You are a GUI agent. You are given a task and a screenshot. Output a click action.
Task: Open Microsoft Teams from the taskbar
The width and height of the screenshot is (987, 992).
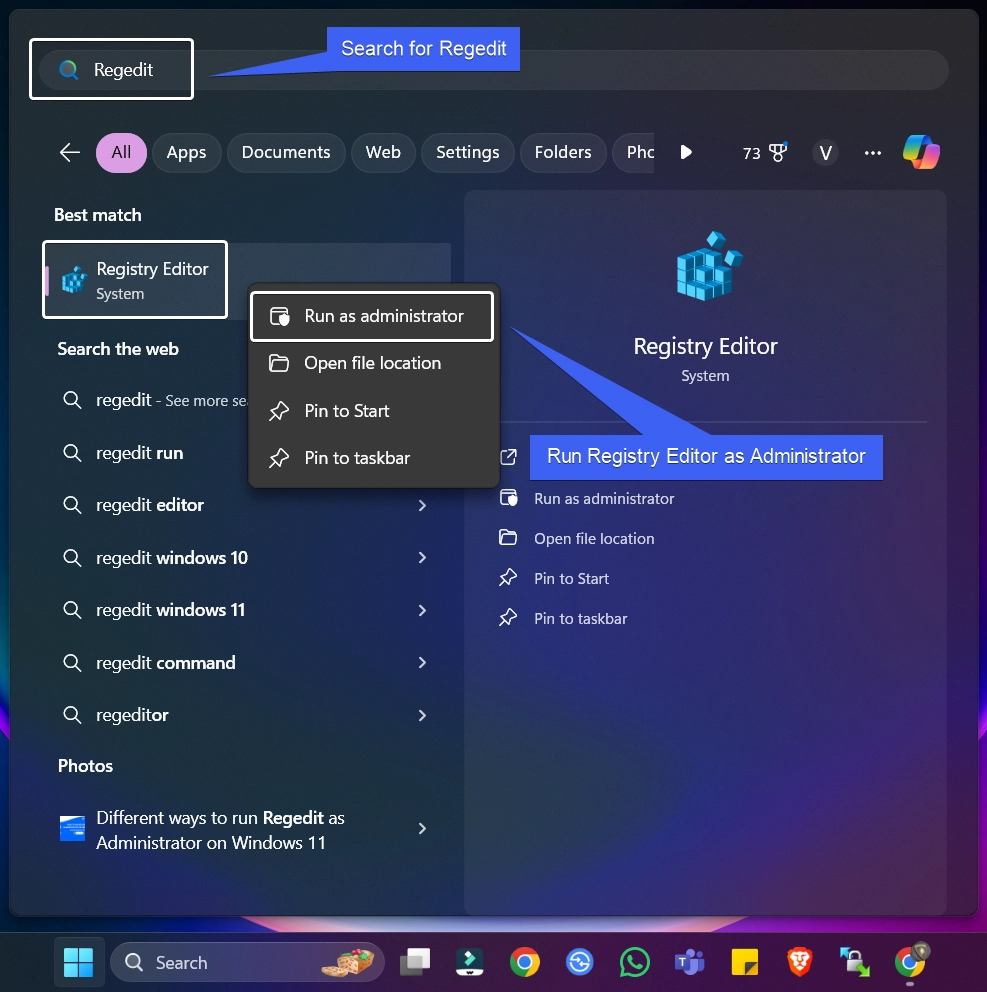tap(690, 962)
